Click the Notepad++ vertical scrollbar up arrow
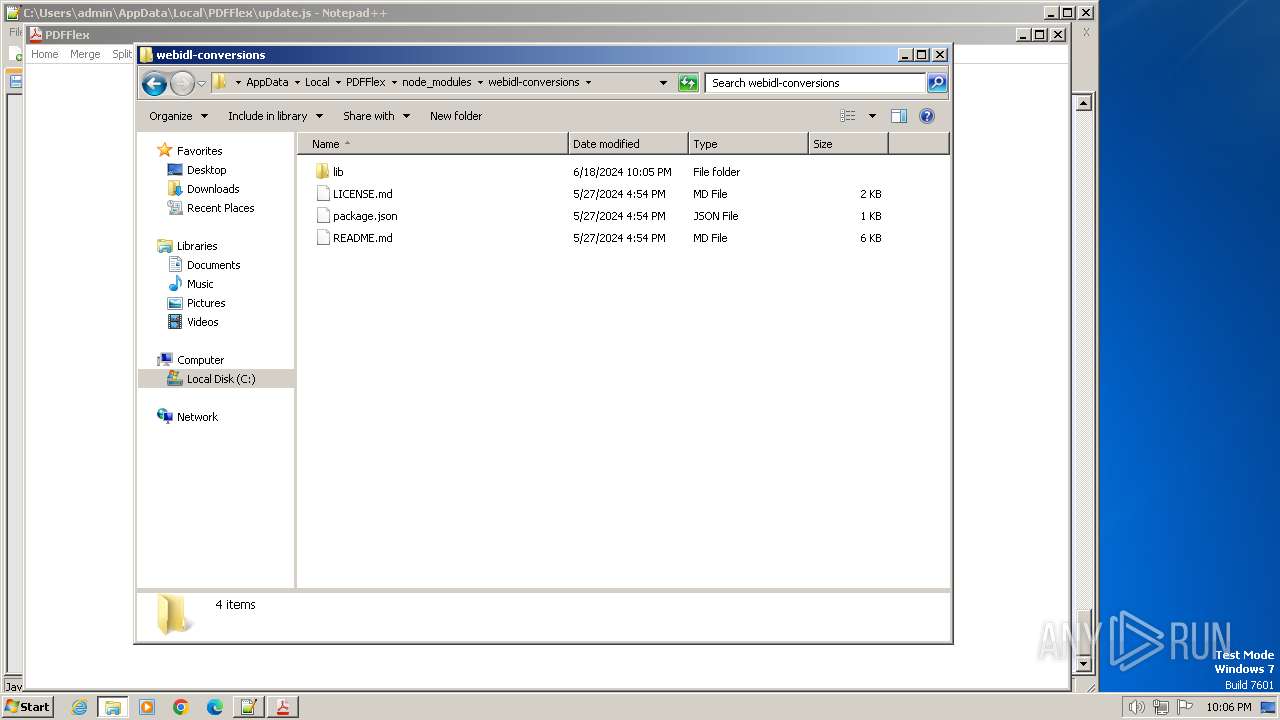This screenshot has width=1280, height=720. coord(1082,102)
